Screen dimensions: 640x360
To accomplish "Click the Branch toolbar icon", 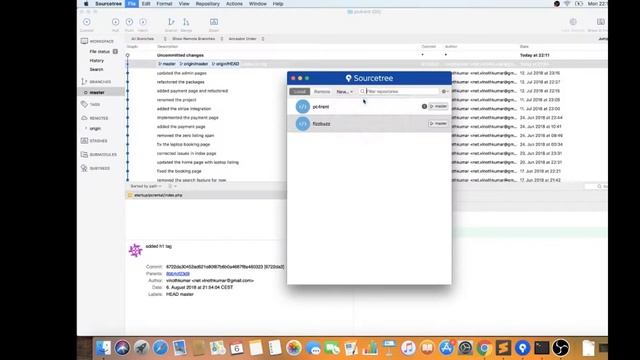I will (x=171, y=22).
